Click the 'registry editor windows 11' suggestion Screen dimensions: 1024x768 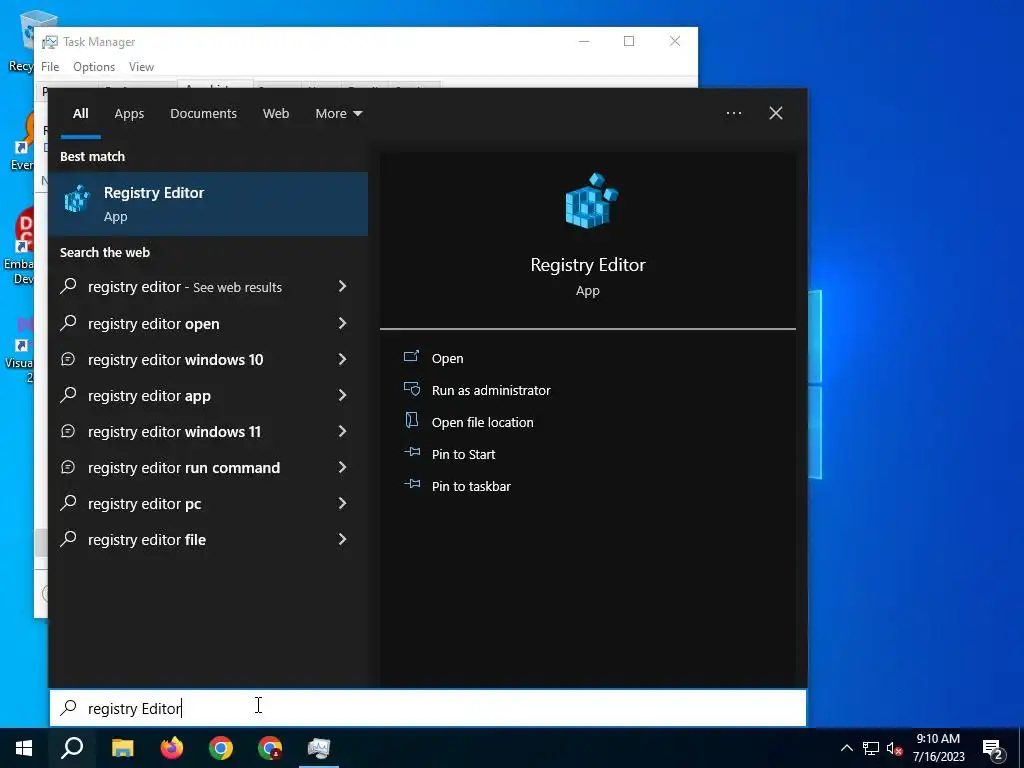pos(174,432)
